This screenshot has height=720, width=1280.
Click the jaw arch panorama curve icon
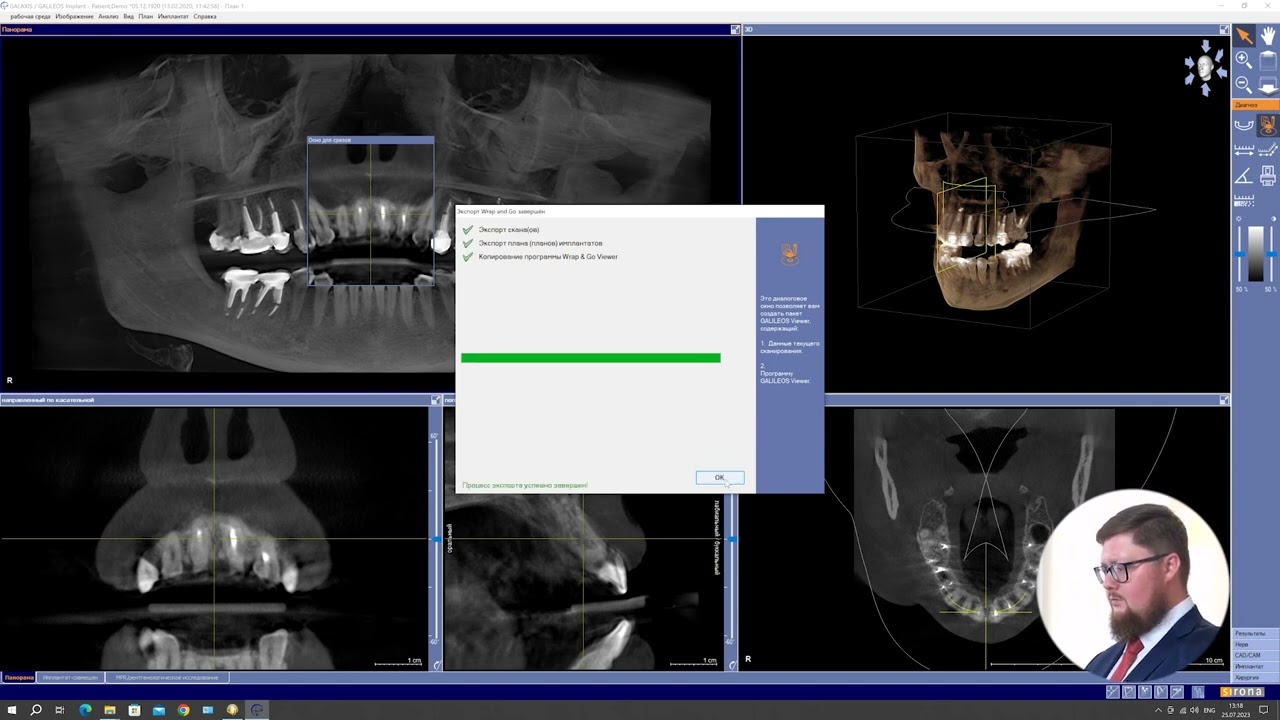pos(1243,125)
